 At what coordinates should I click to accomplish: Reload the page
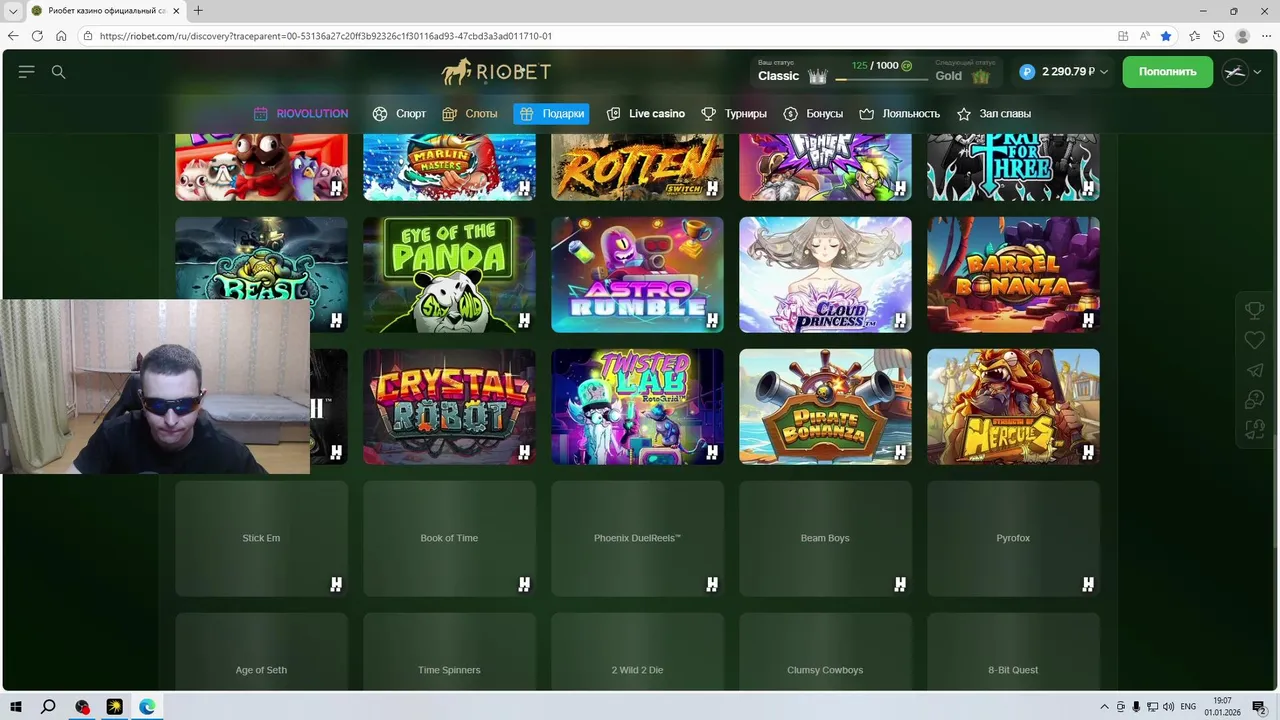37,36
